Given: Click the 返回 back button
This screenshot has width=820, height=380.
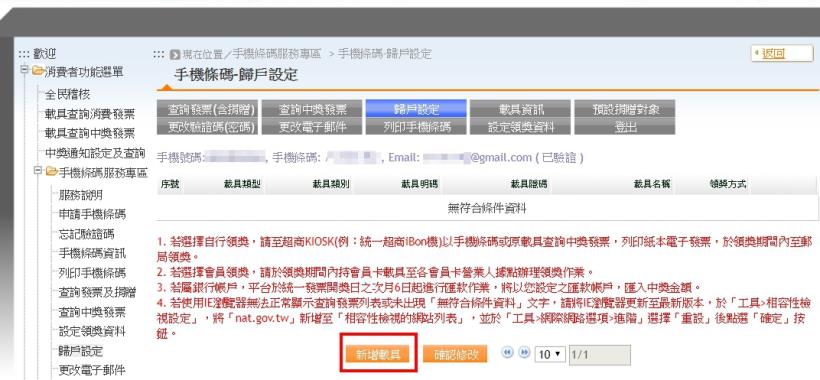Looking at the screenshot, I should pyautogui.click(x=782, y=53).
